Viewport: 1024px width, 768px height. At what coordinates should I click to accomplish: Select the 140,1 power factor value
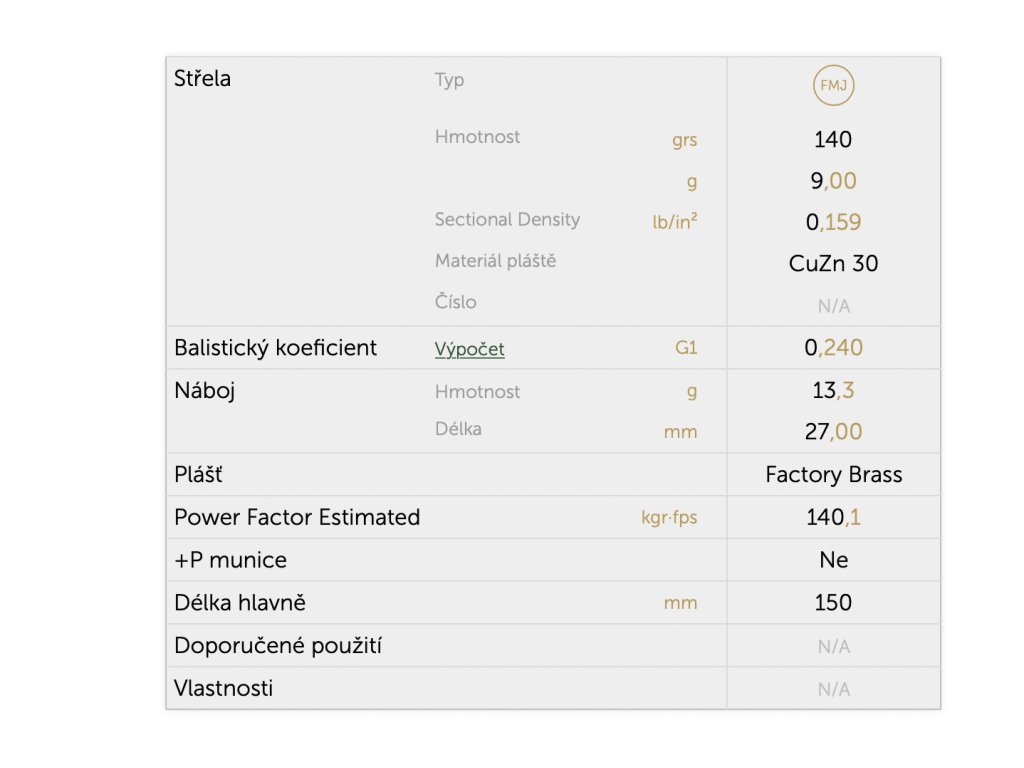833,517
